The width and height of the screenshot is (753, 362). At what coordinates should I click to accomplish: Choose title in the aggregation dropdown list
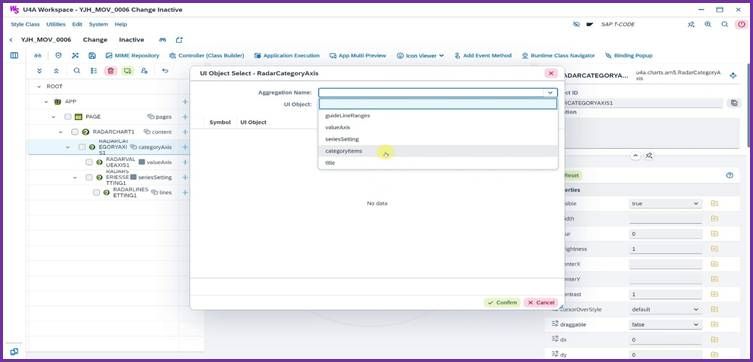(x=438, y=163)
